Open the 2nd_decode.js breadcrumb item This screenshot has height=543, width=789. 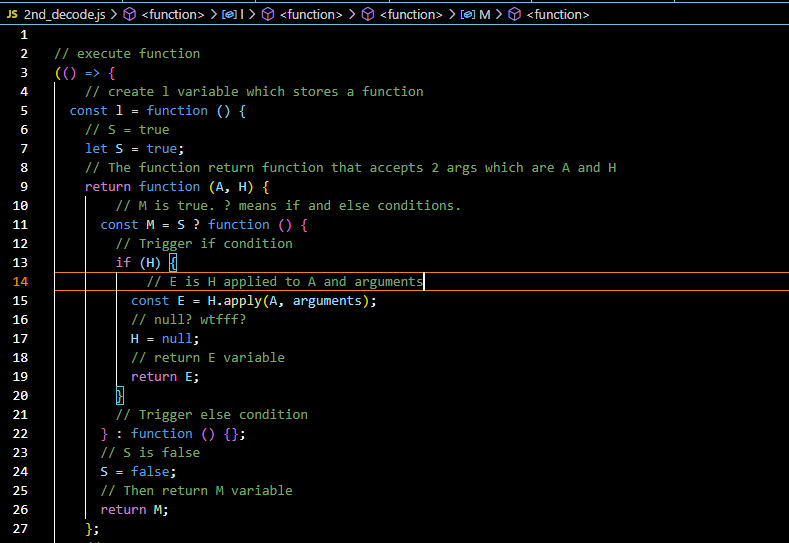pyautogui.click(x=64, y=14)
